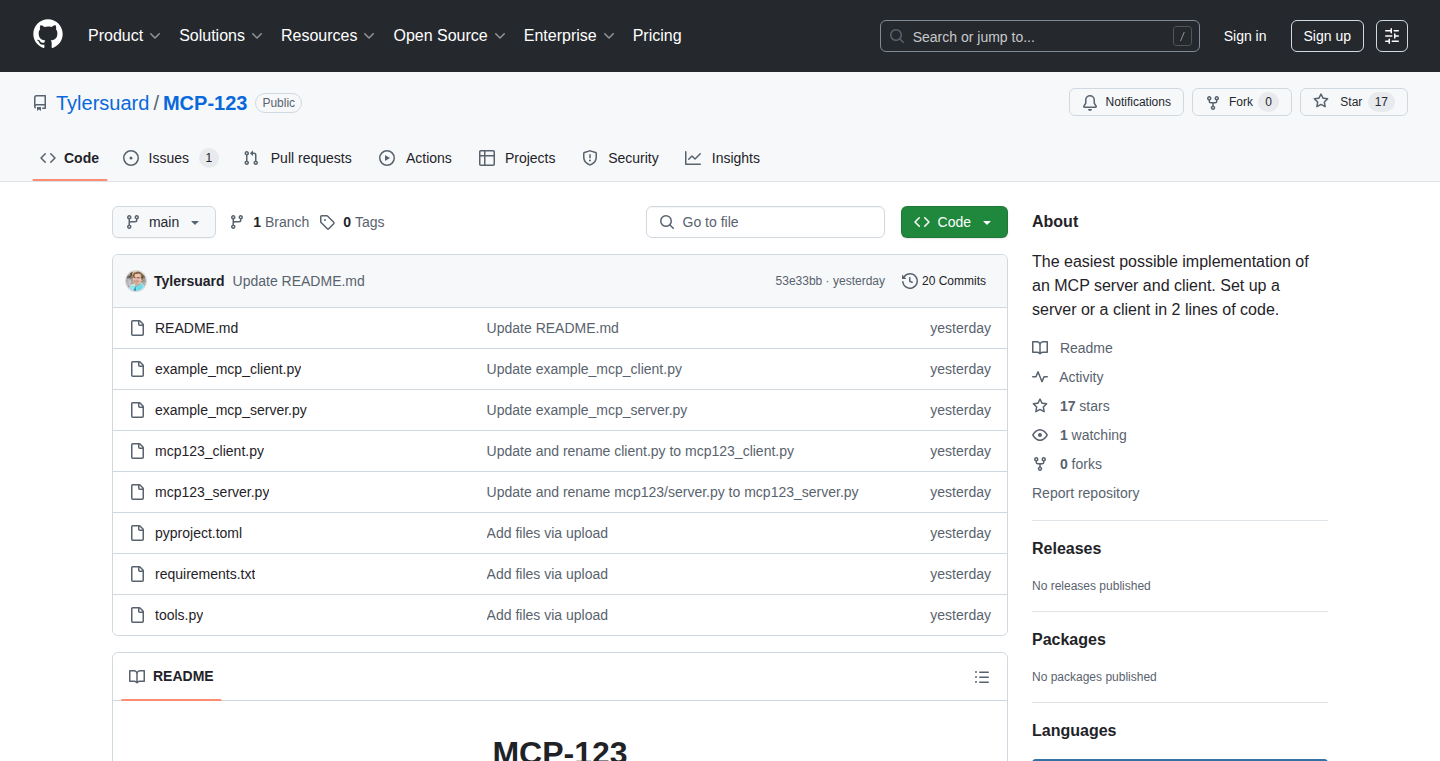Open example_mcp_server.py file
Viewport: 1440px width, 761px height.
coord(231,410)
